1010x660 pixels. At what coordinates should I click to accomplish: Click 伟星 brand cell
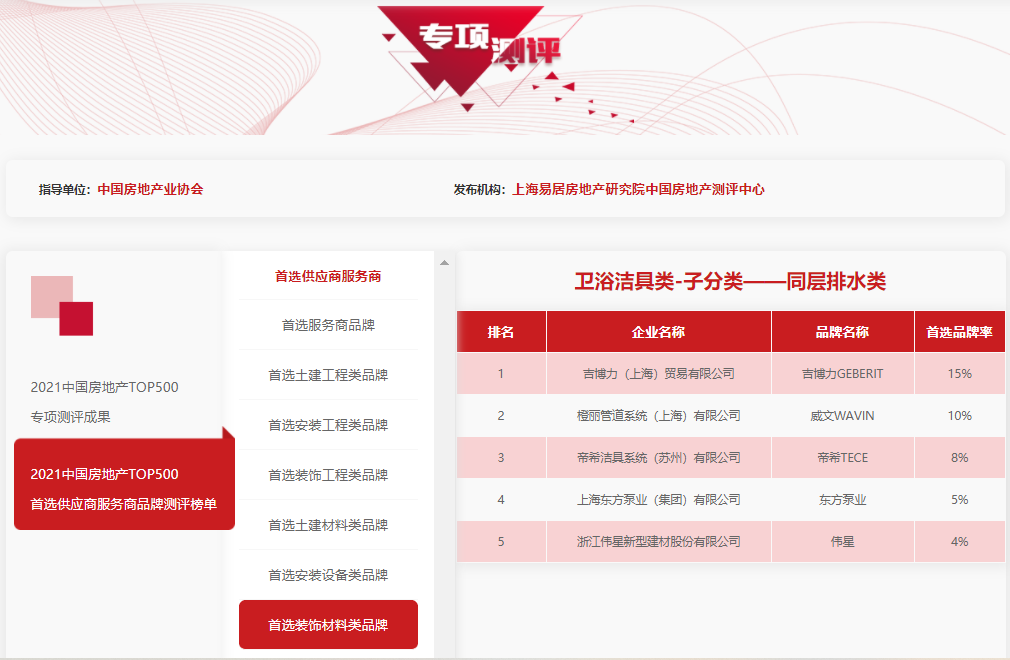(843, 542)
